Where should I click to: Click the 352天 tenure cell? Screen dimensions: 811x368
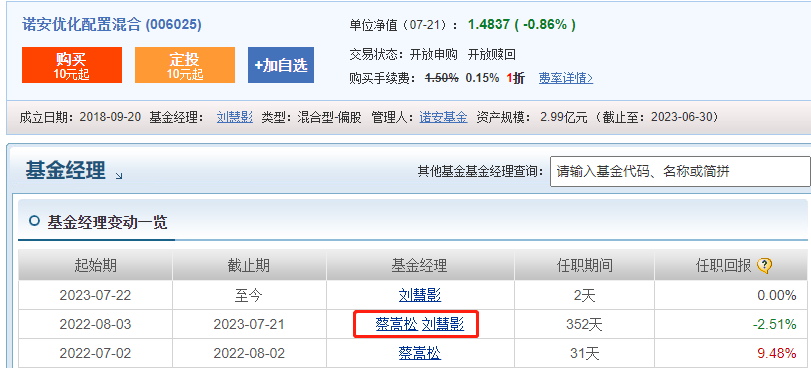[x=584, y=325]
